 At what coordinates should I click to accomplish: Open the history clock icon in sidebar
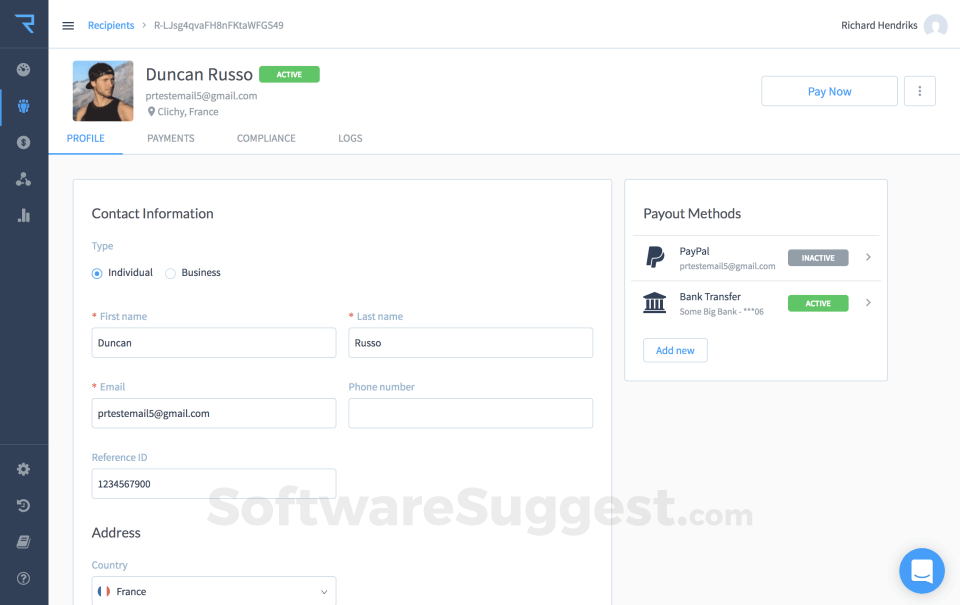click(x=23, y=505)
